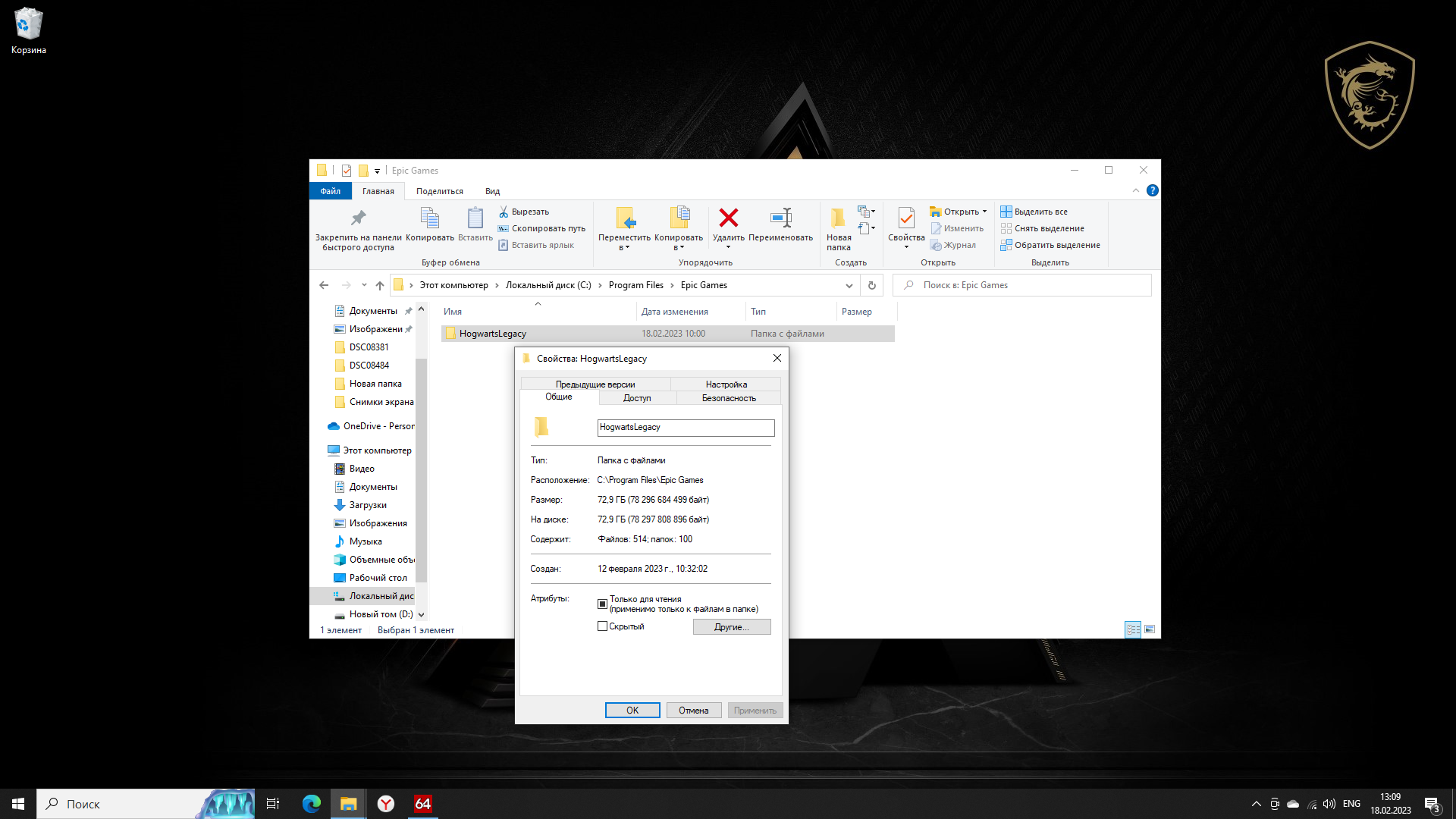
Task: Click Снять выделение (Select none)
Action: [x=1043, y=228]
